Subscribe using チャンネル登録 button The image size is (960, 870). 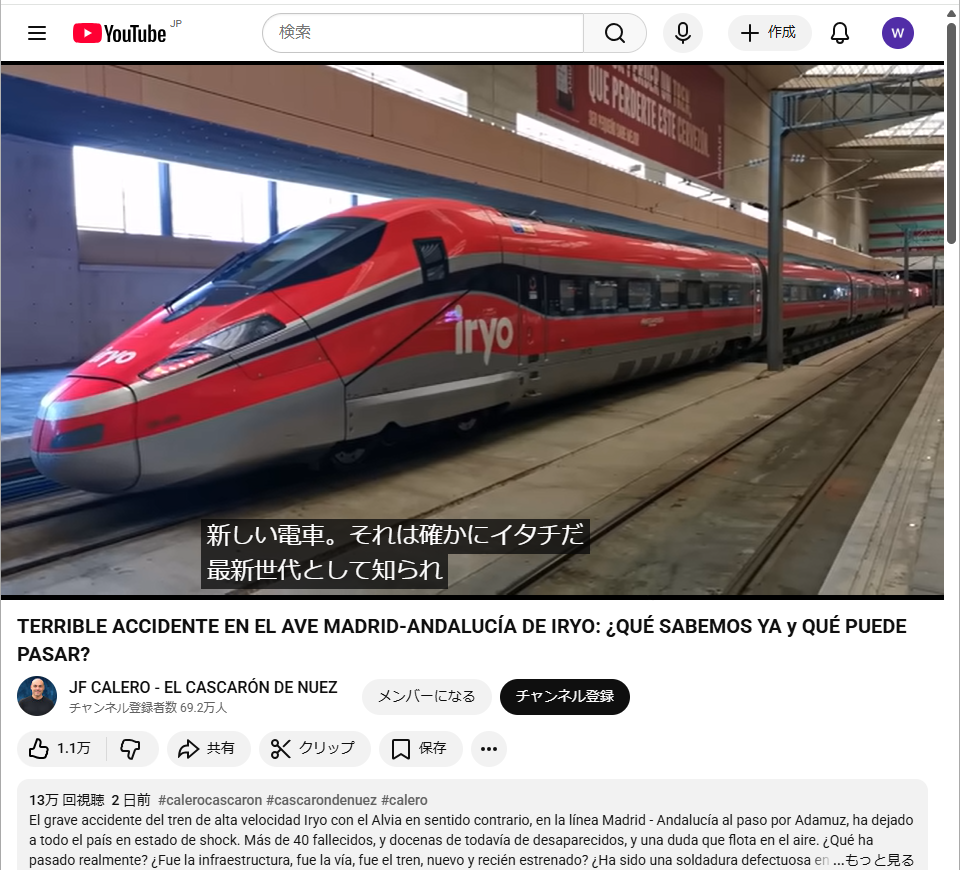click(564, 696)
